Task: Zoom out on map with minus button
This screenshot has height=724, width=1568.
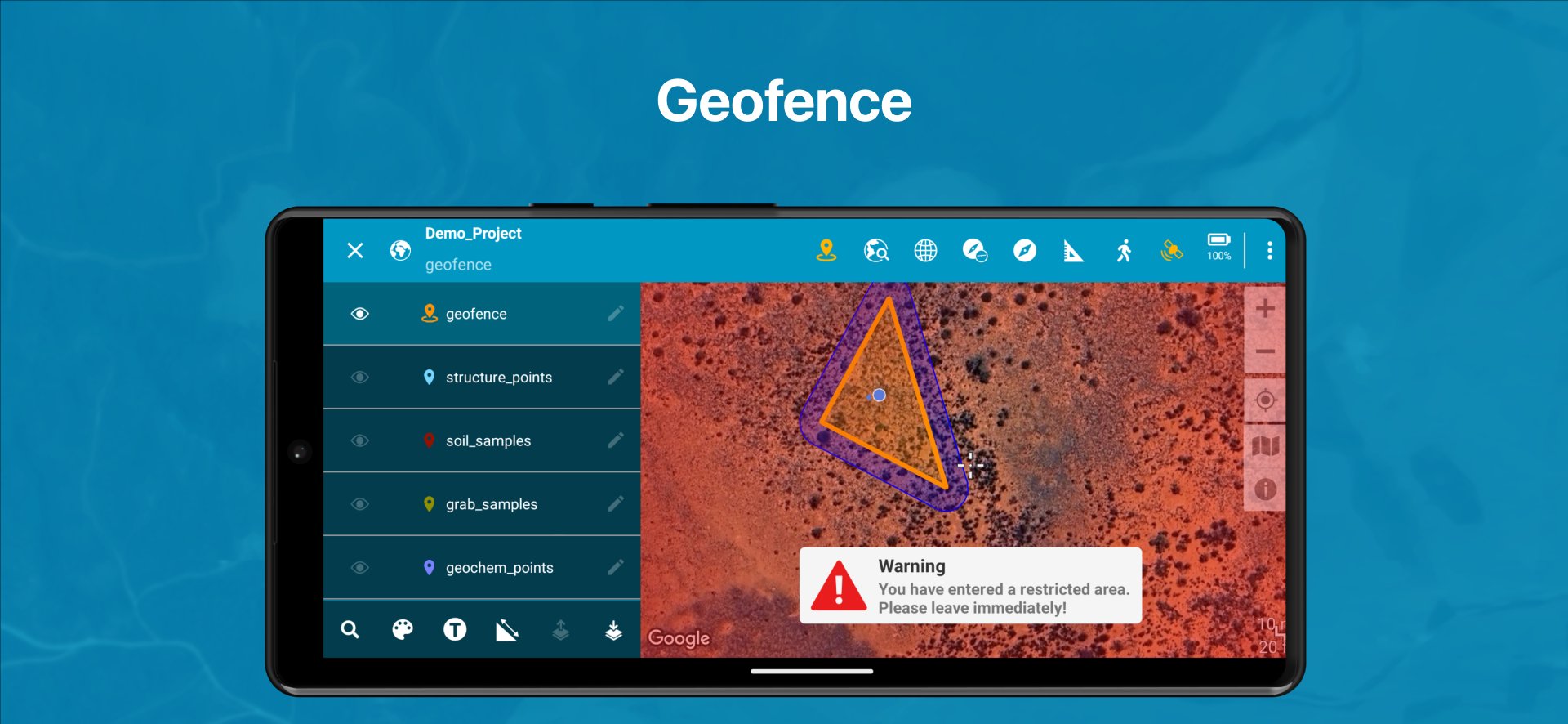Action: coord(1265,351)
